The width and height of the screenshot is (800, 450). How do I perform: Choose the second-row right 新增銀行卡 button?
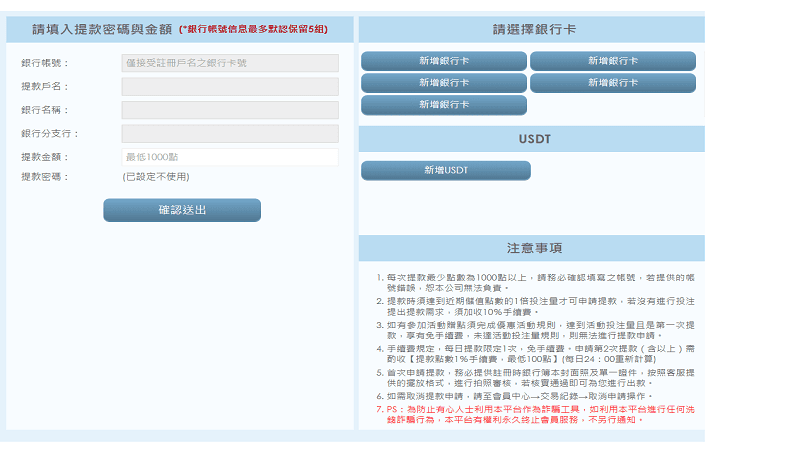612,83
